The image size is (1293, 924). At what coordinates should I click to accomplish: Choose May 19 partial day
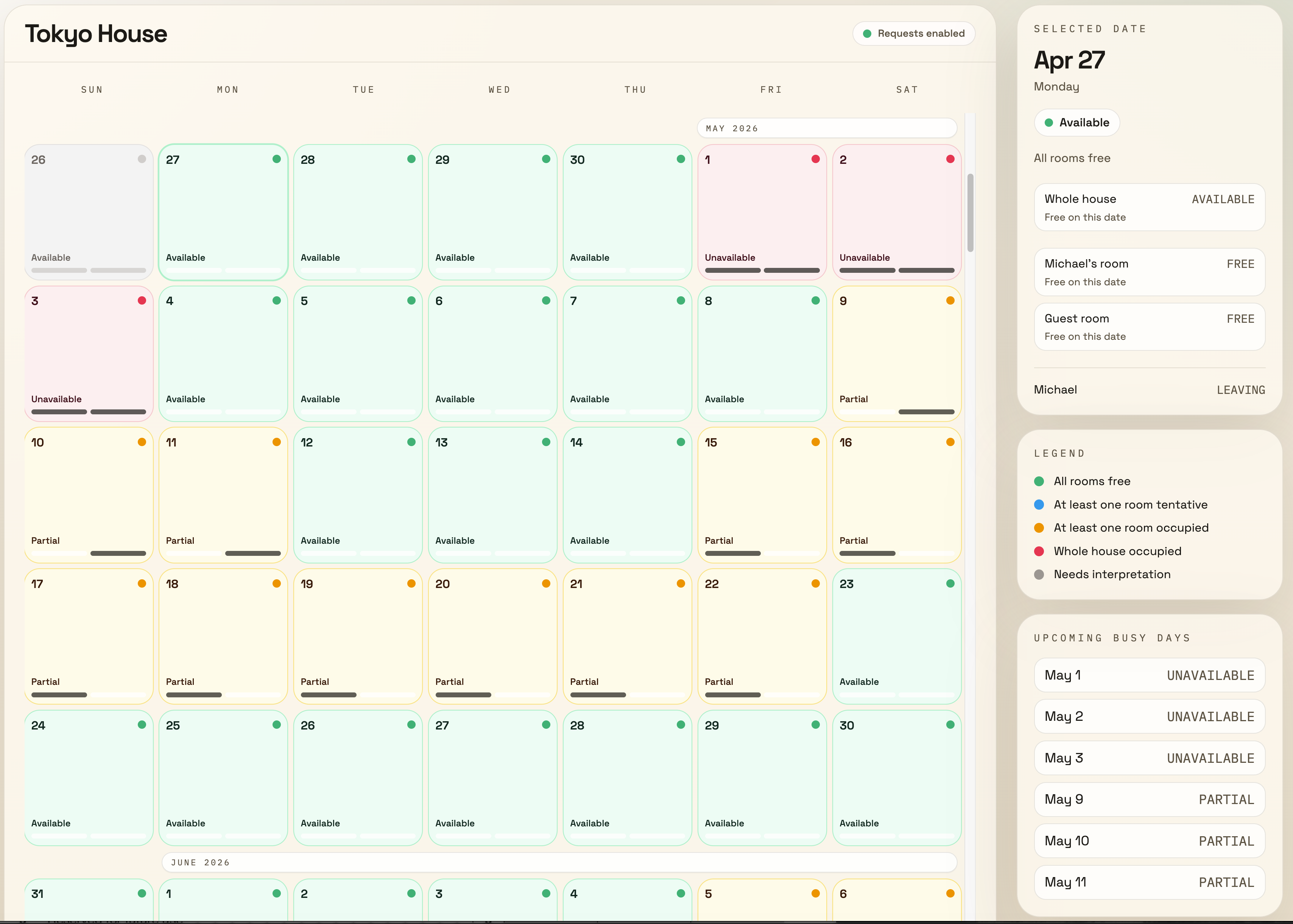[358, 636]
